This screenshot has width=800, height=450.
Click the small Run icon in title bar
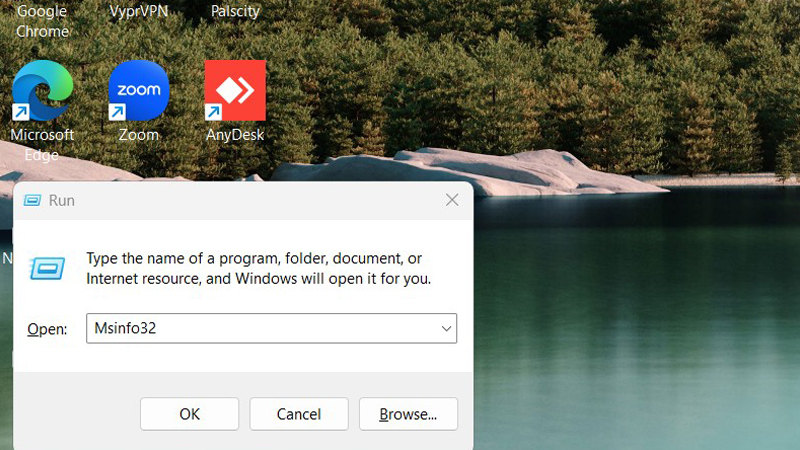coord(32,200)
